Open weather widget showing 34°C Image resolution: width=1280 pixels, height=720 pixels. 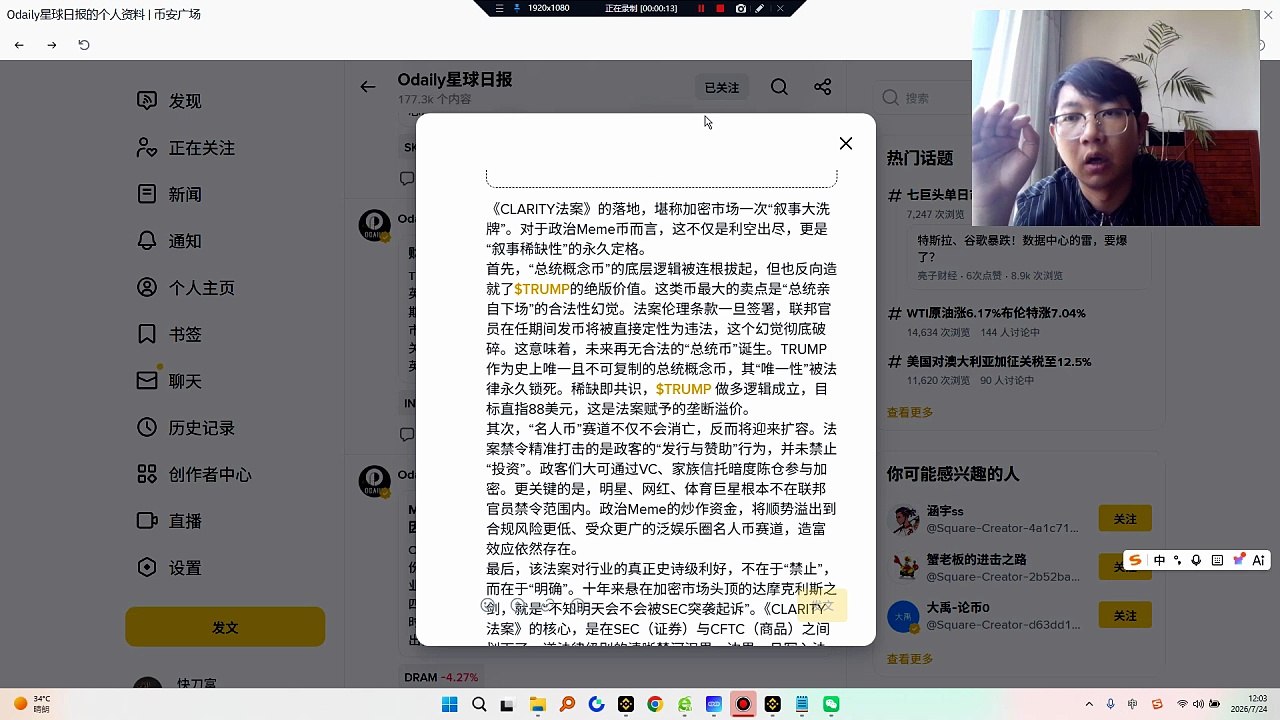[x=33, y=704]
